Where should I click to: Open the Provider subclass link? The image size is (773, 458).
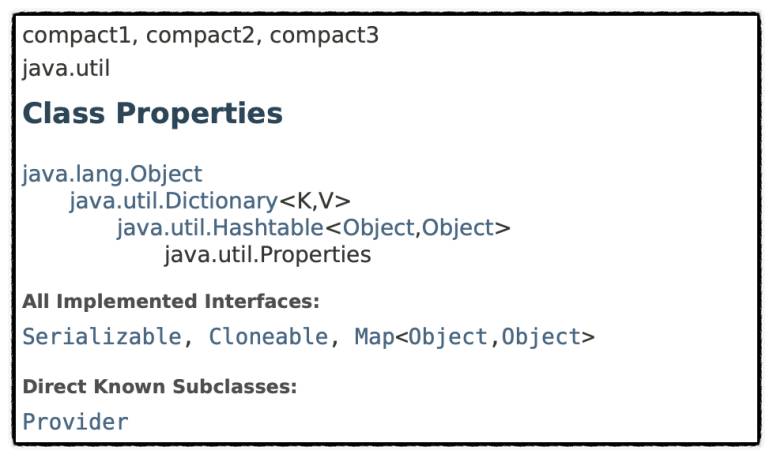[75, 422]
